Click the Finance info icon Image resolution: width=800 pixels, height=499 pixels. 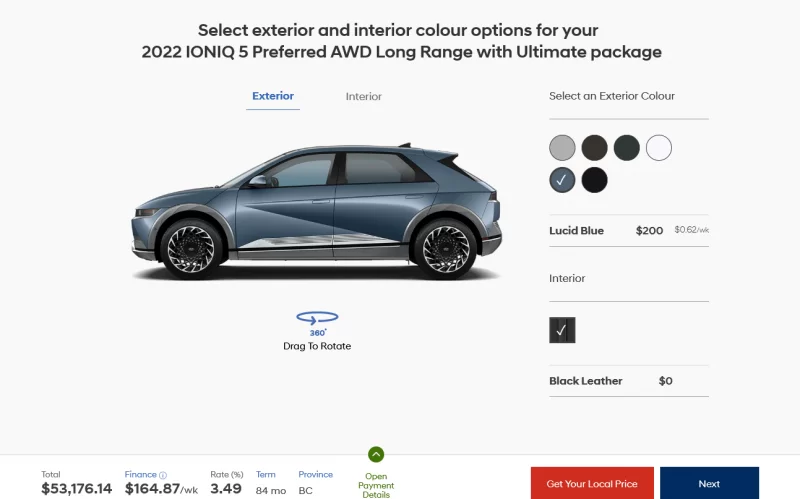pos(163,475)
